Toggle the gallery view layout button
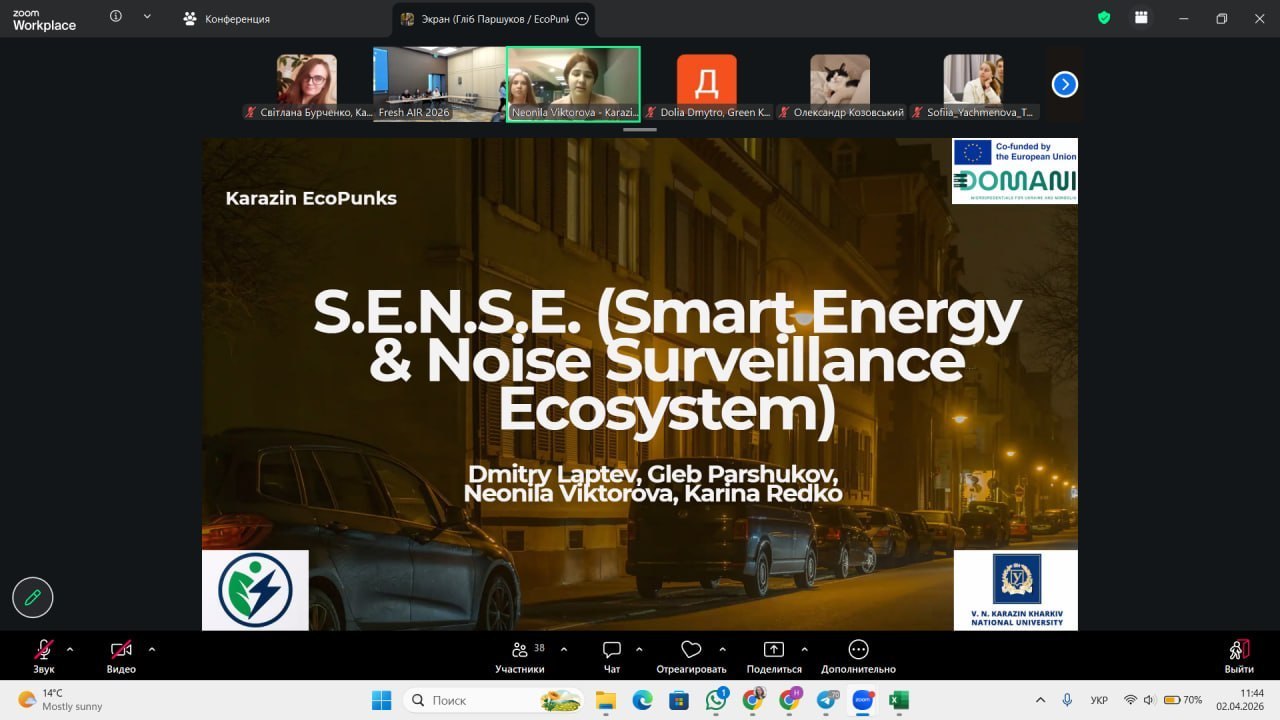 pos(1140,18)
